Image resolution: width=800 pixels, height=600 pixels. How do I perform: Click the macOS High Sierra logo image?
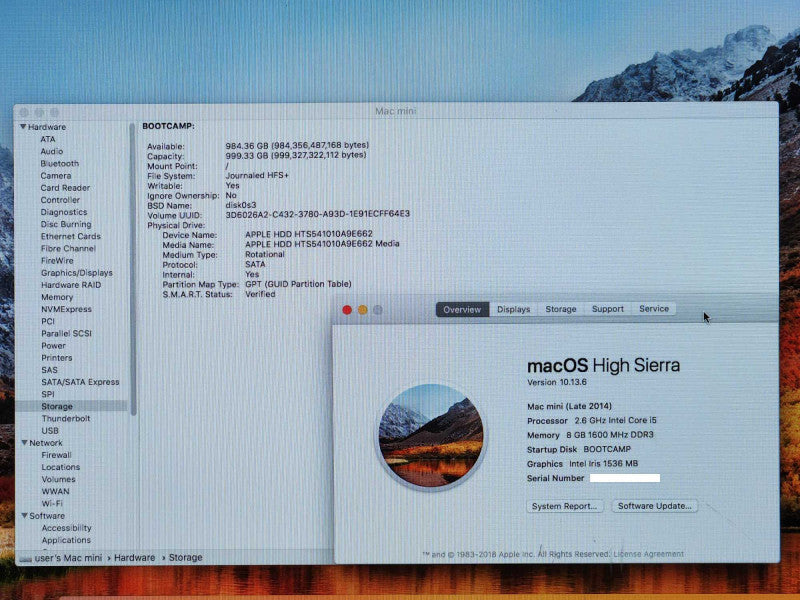coord(431,436)
